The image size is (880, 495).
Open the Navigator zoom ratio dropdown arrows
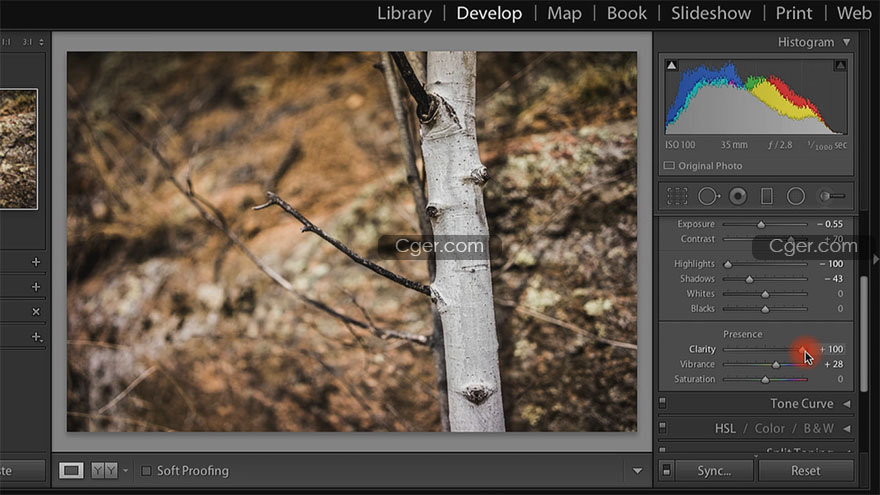[x=41, y=42]
